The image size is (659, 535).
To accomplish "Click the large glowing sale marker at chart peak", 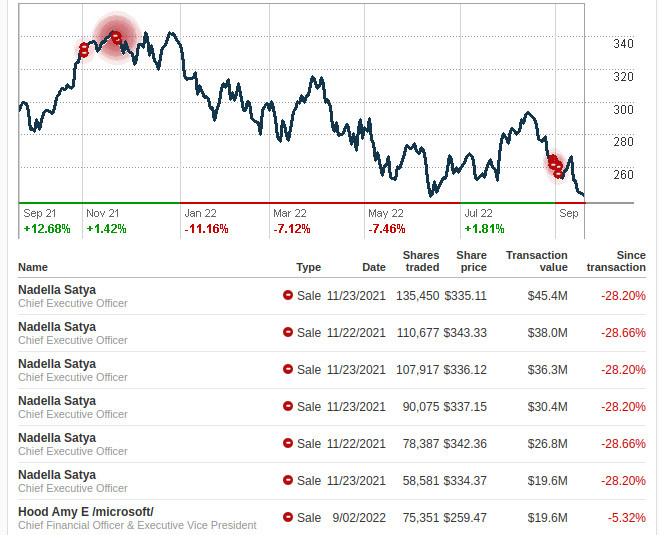I will 116,38.
